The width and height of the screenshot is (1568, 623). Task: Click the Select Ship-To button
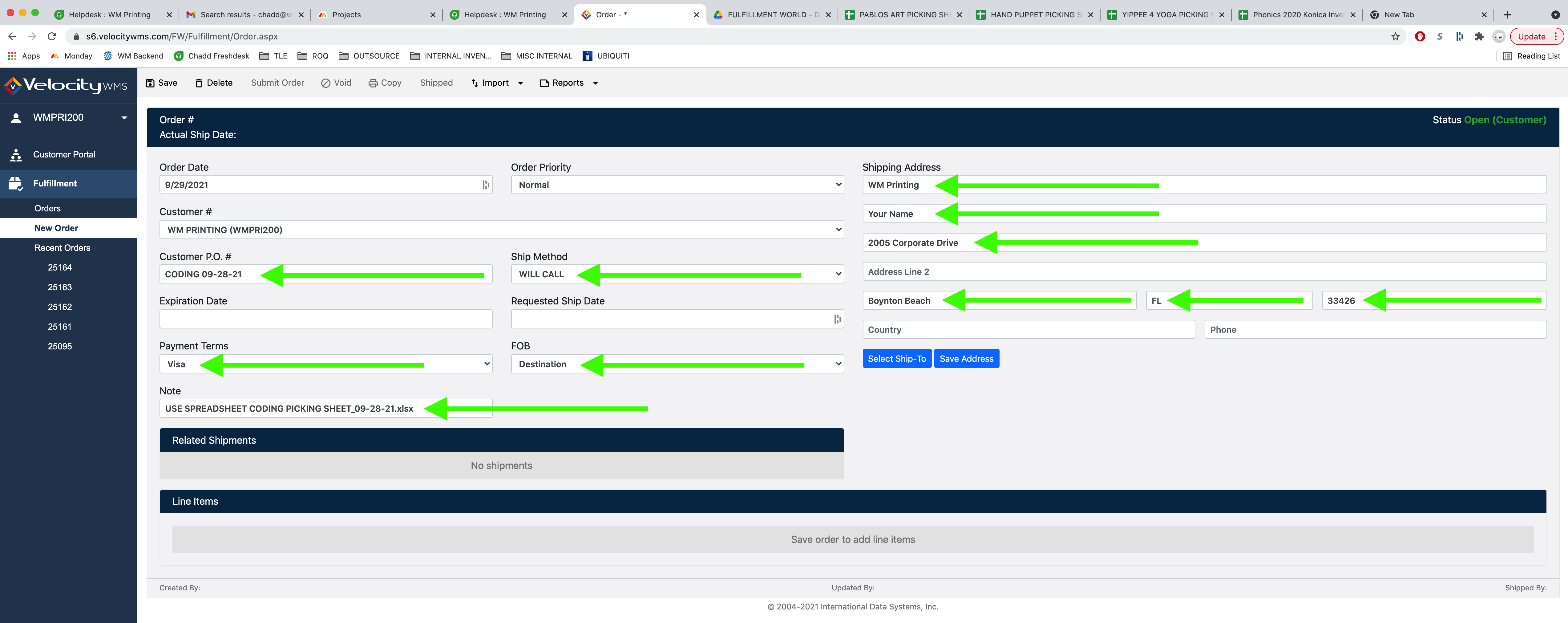(x=896, y=359)
